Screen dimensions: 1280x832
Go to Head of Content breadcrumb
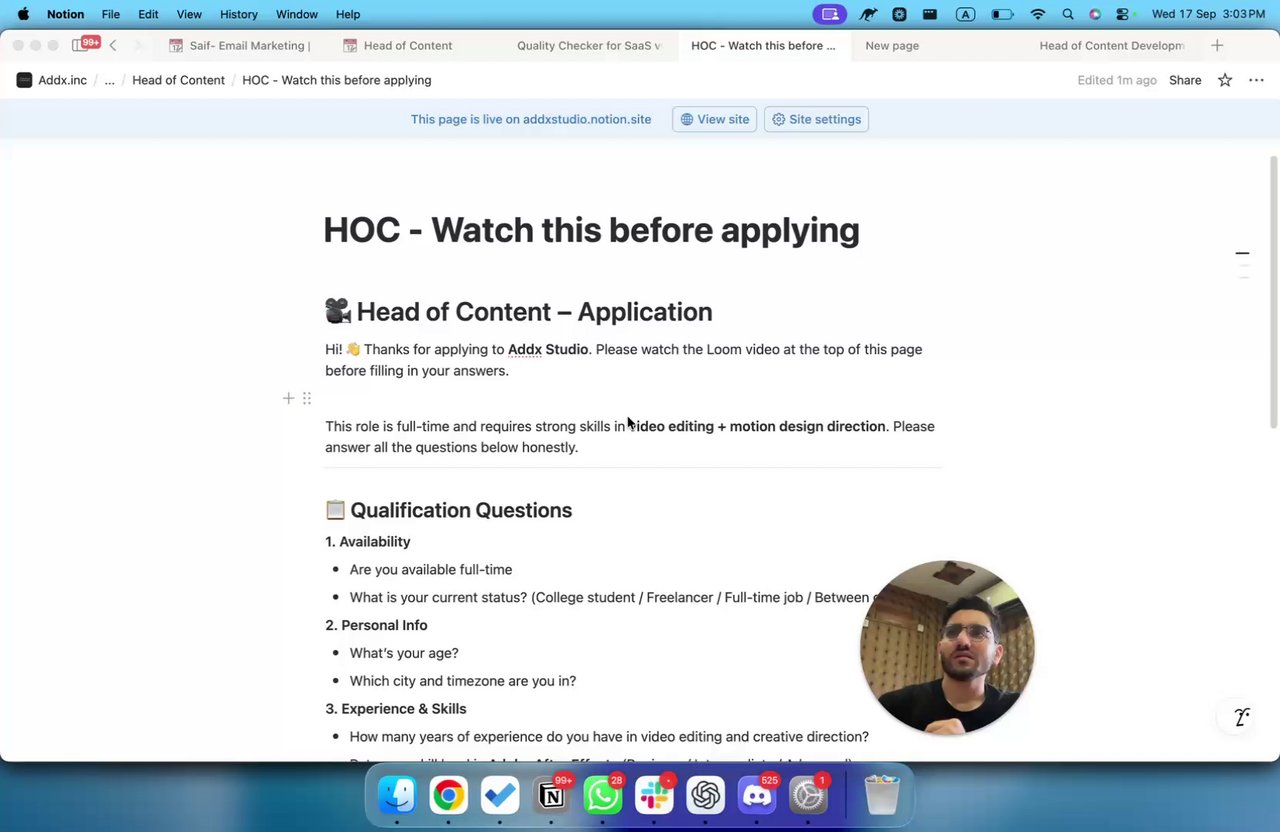(x=178, y=80)
